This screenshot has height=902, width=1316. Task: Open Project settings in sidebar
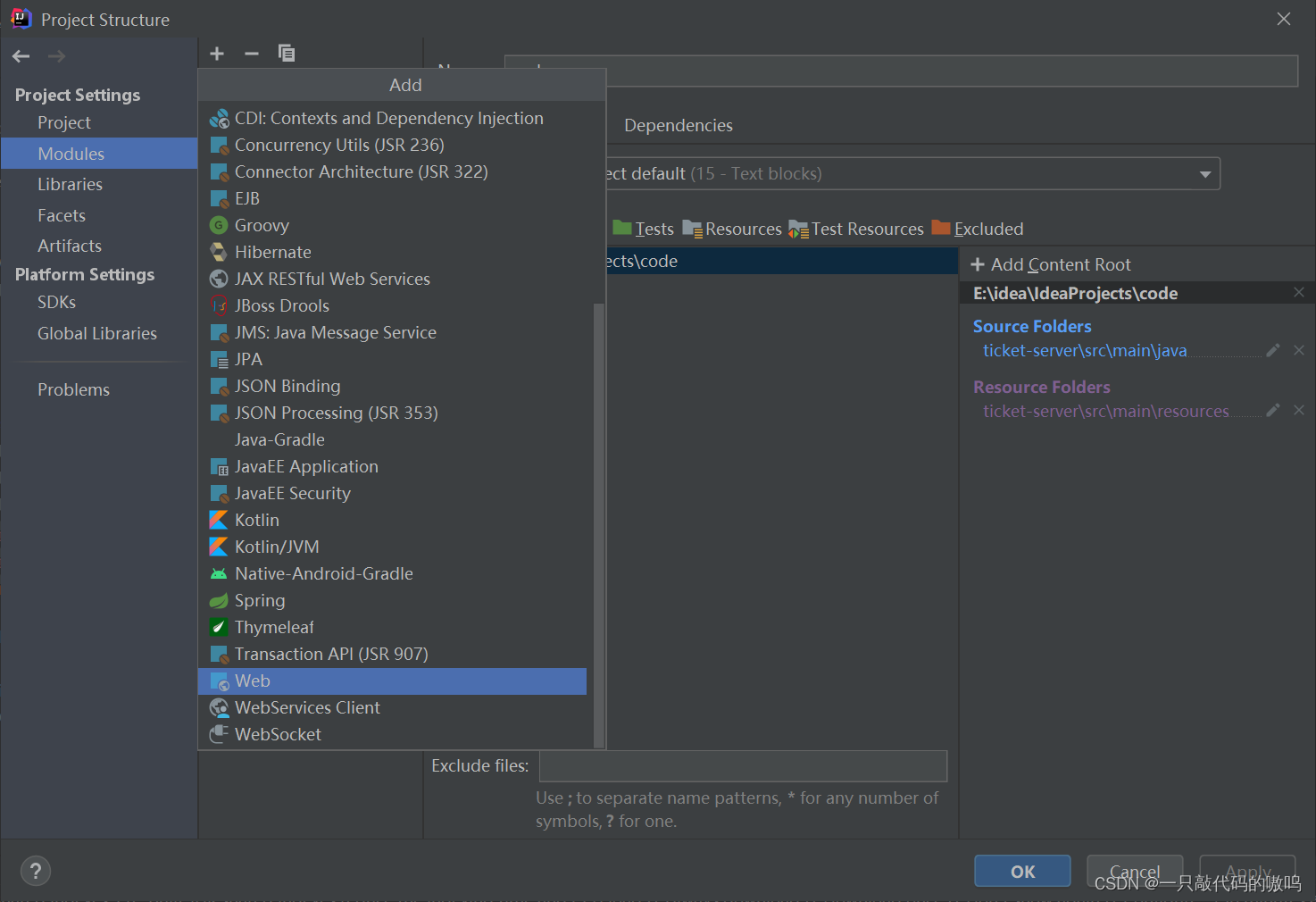point(99,122)
